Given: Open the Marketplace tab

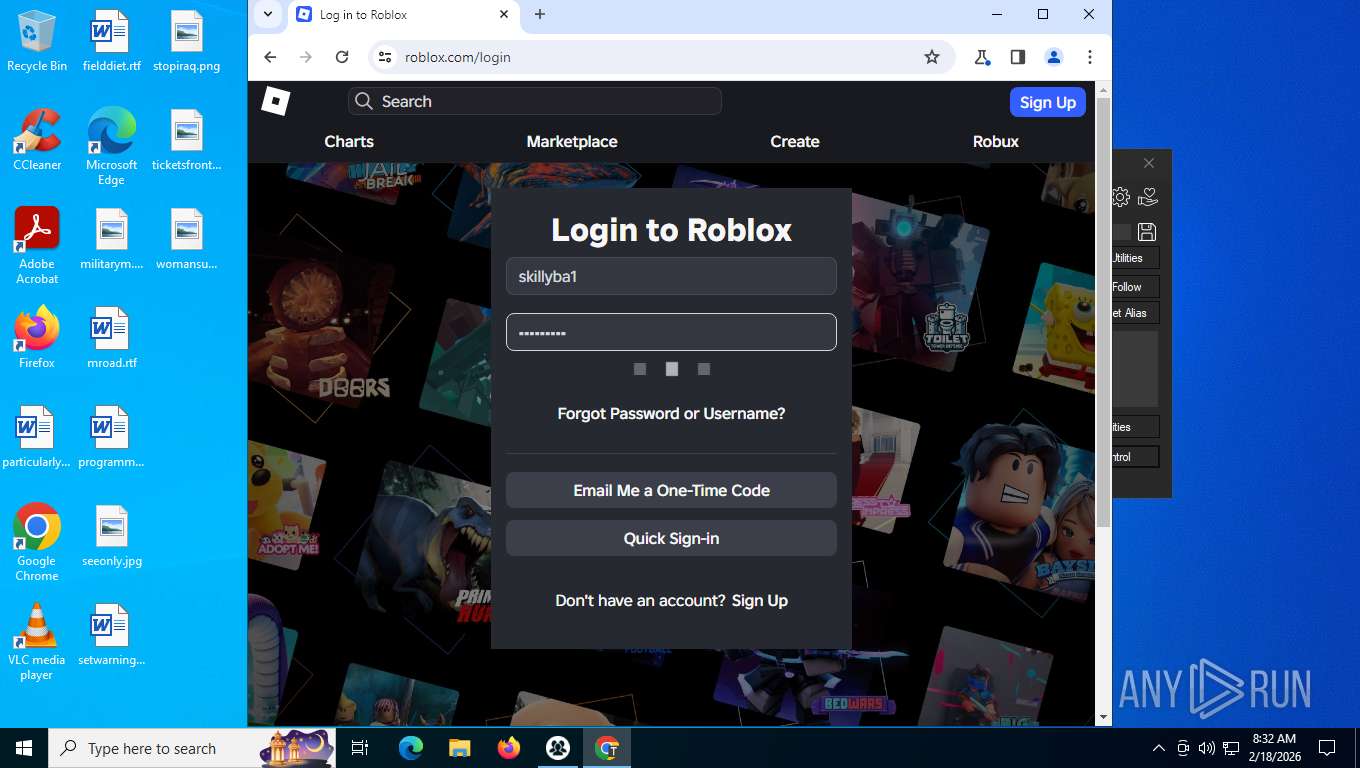Looking at the screenshot, I should (572, 142).
